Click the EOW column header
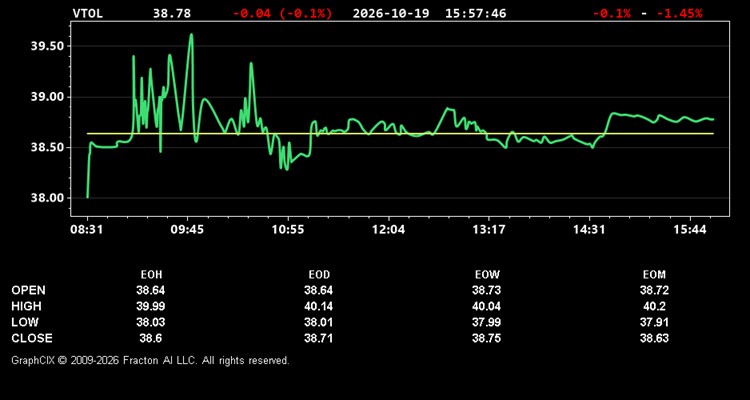The image size is (750, 400). point(487,275)
